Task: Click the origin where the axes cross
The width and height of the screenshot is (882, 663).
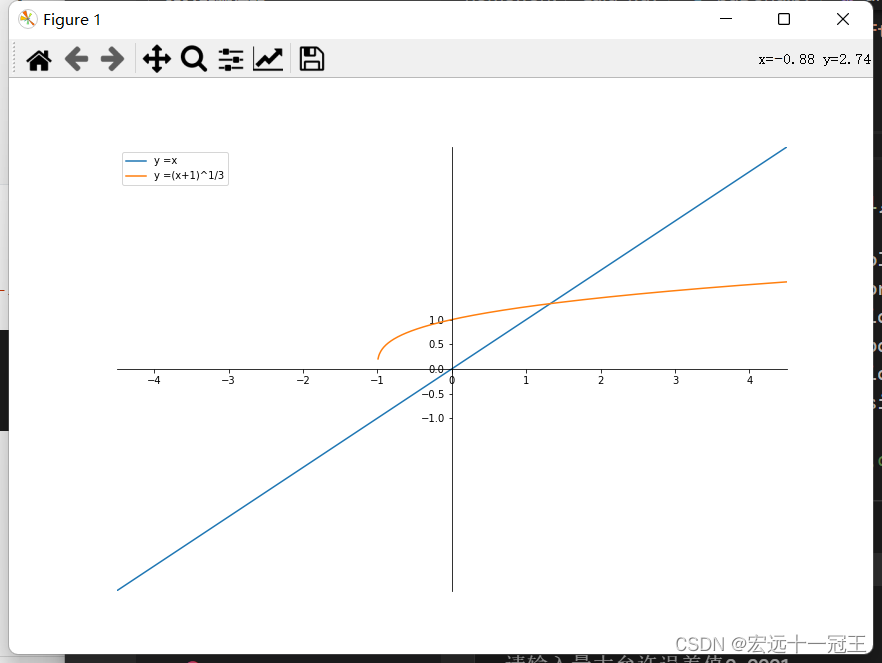Action: click(x=452, y=369)
